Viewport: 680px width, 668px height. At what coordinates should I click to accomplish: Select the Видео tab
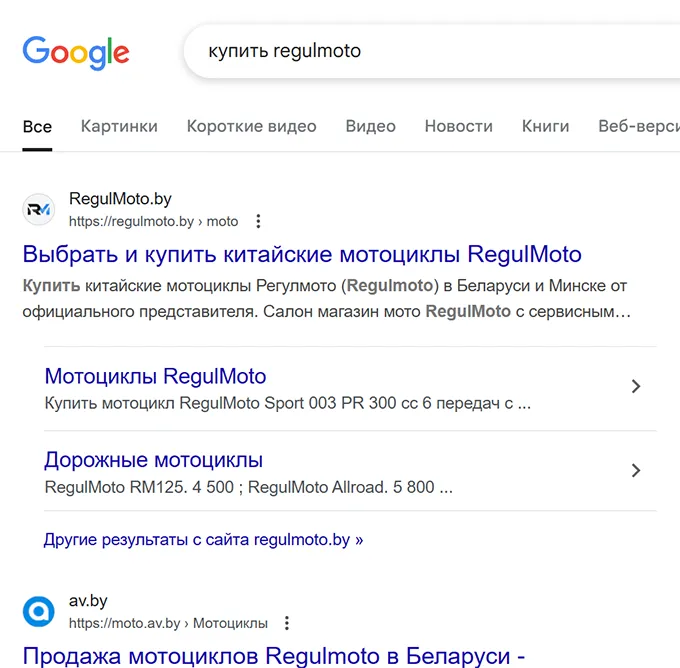(x=370, y=126)
